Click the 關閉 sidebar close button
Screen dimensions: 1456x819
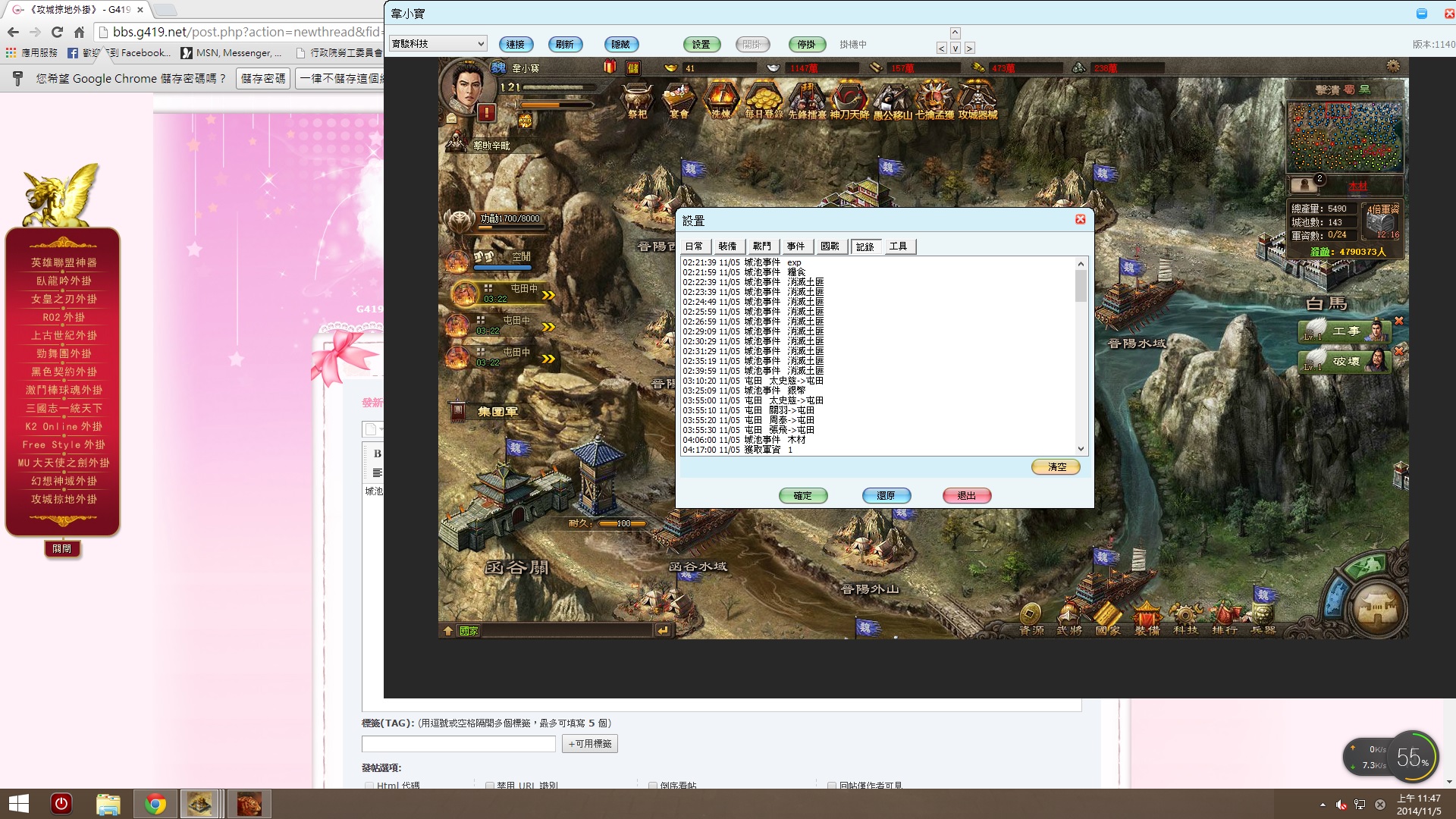[62, 548]
